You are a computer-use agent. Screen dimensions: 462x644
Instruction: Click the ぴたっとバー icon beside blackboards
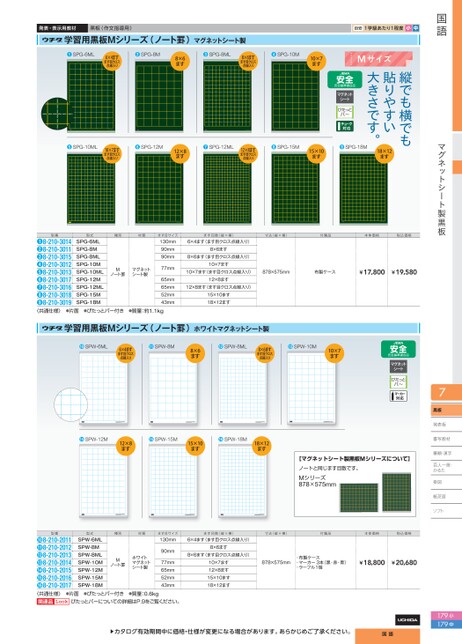point(345,112)
